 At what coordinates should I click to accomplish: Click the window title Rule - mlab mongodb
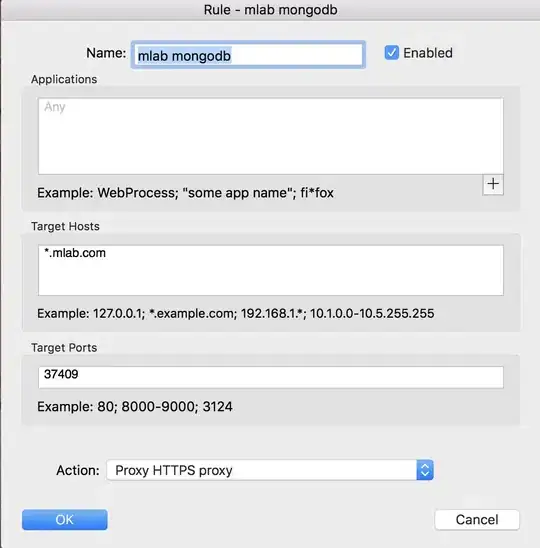[271, 9]
